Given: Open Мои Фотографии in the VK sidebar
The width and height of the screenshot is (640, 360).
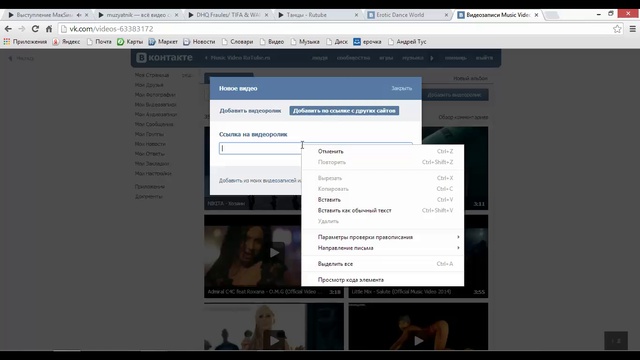Looking at the screenshot, I should click(x=155, y=95).
